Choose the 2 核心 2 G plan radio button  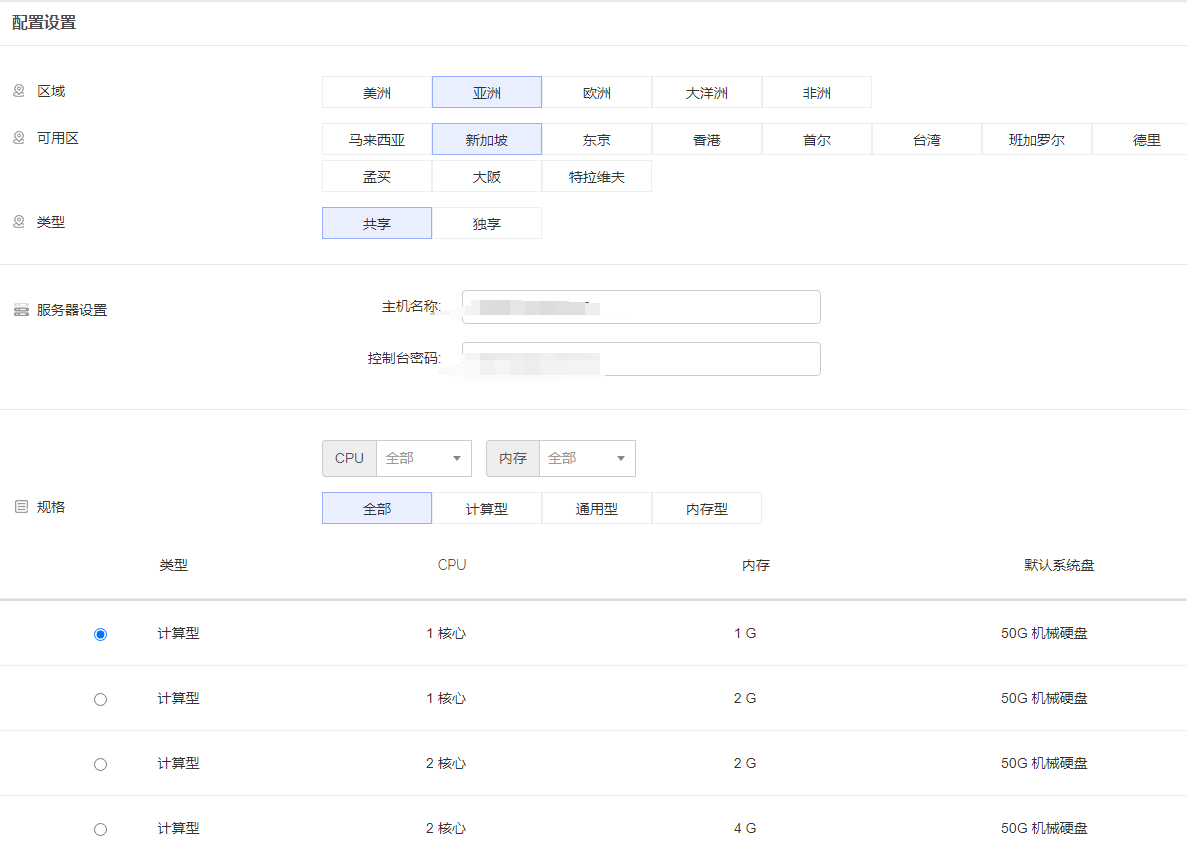100,764
